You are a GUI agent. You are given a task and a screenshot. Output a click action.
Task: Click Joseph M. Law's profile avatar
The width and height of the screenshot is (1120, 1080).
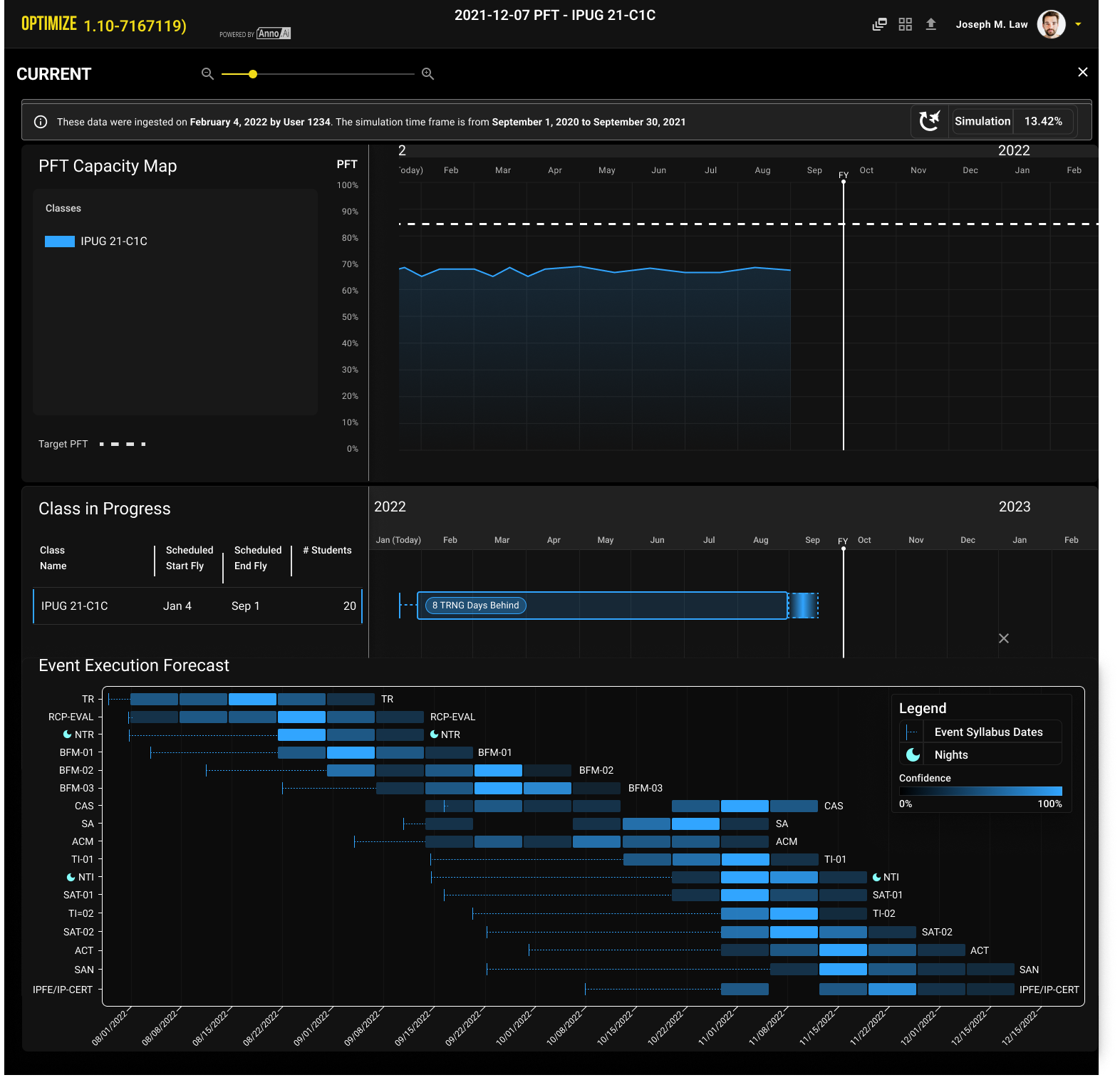click(x=1050, y=24)
